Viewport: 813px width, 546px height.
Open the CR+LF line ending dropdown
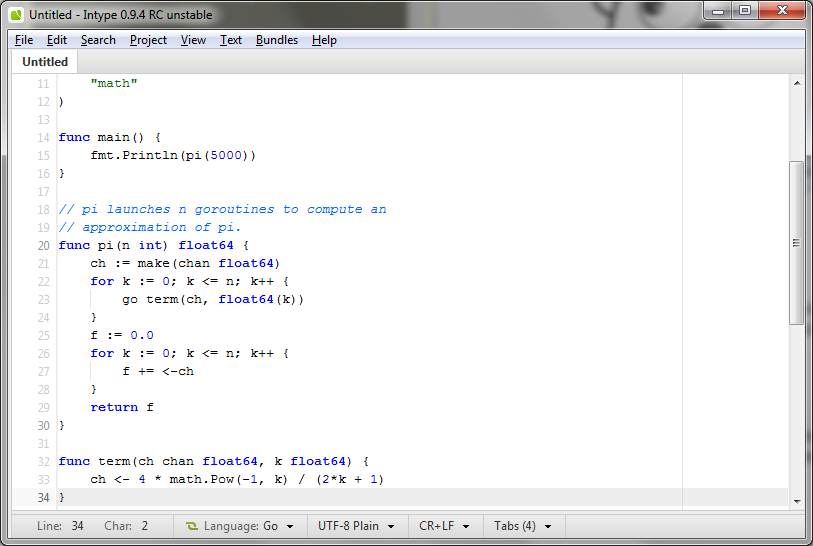pyautogui.click(x=444, y=526)
